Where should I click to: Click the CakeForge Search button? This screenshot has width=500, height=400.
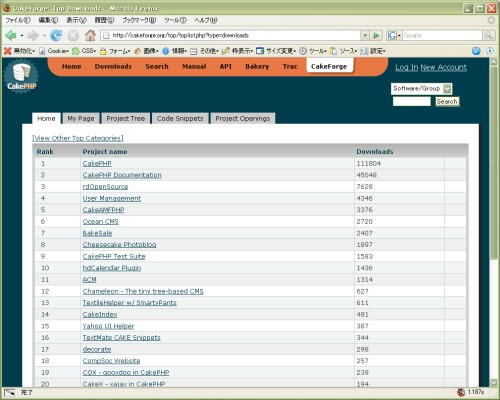click(447, 101)
